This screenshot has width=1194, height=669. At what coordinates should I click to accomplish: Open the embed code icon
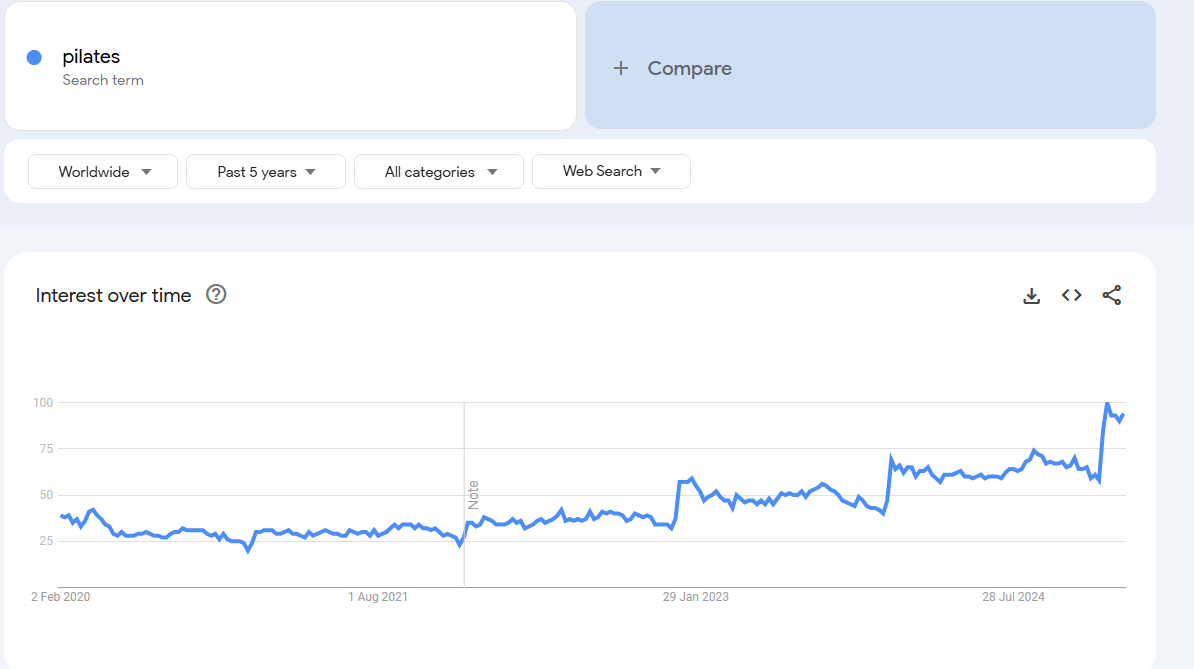(1071, 295)
